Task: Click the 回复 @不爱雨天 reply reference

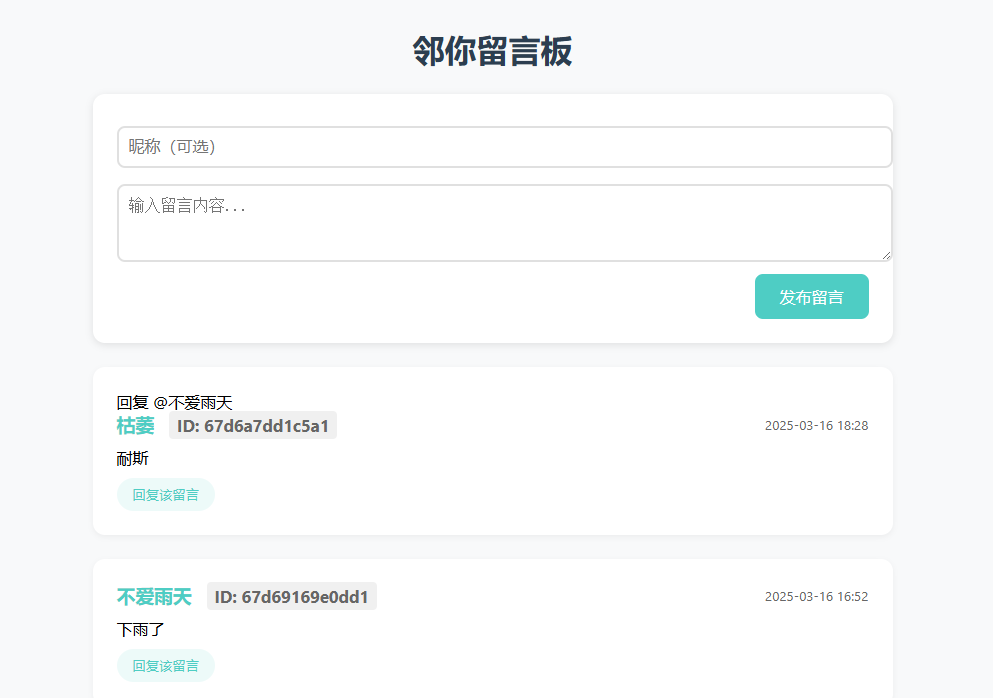Action: pyautogui.click(x=175, y=403)
